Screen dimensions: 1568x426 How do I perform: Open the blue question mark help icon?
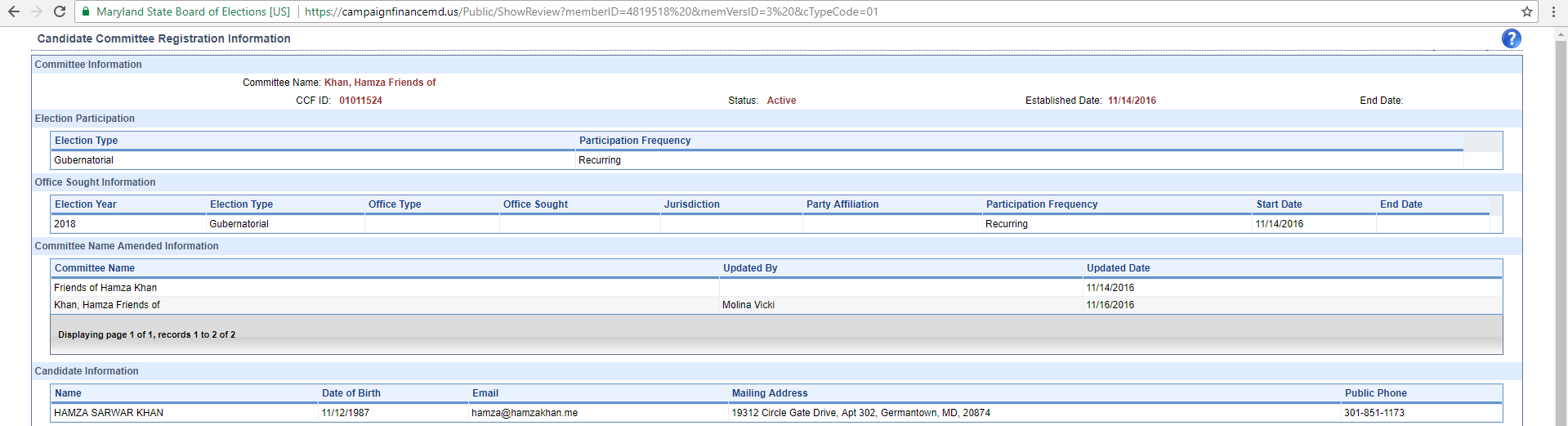coord(1512,38)
